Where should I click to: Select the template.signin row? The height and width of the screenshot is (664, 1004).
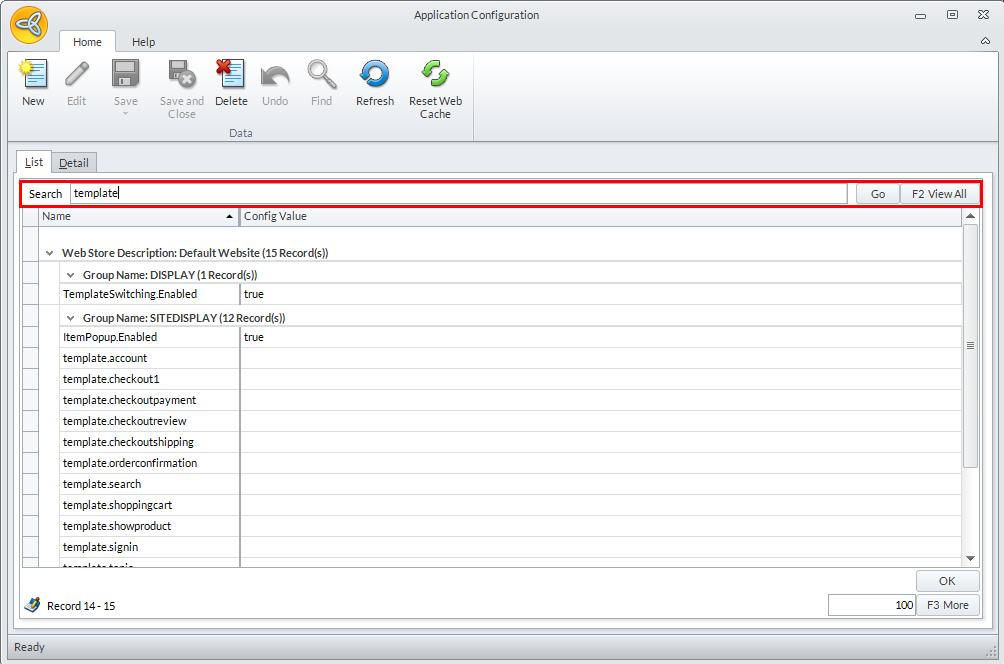click(510, 547)
